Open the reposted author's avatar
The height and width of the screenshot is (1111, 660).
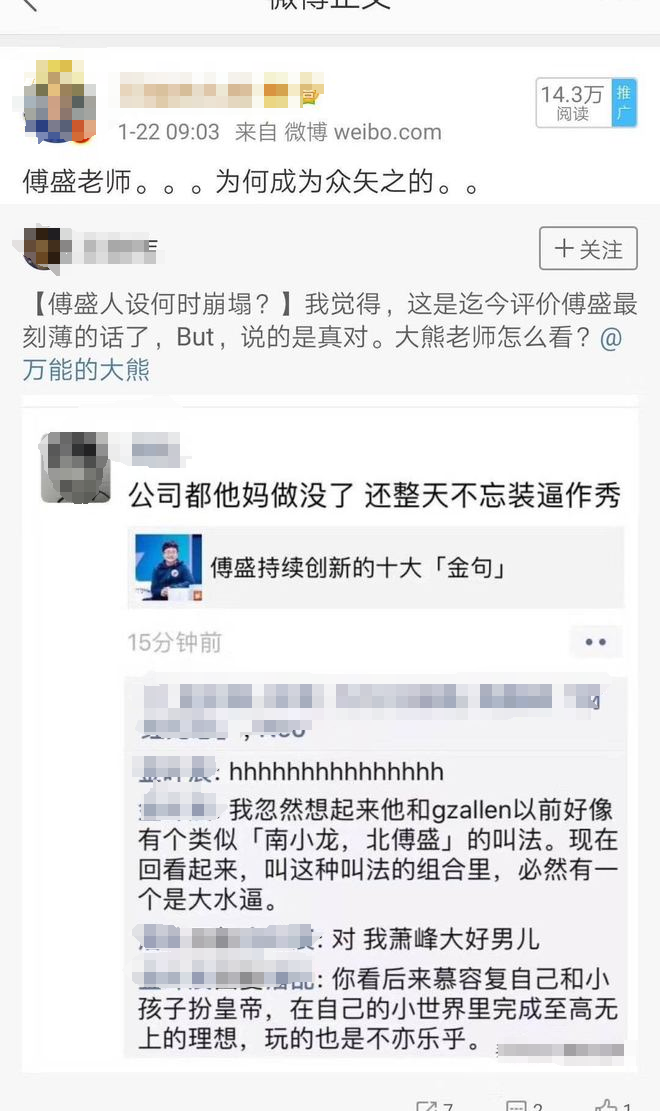[x=44, y=248]
